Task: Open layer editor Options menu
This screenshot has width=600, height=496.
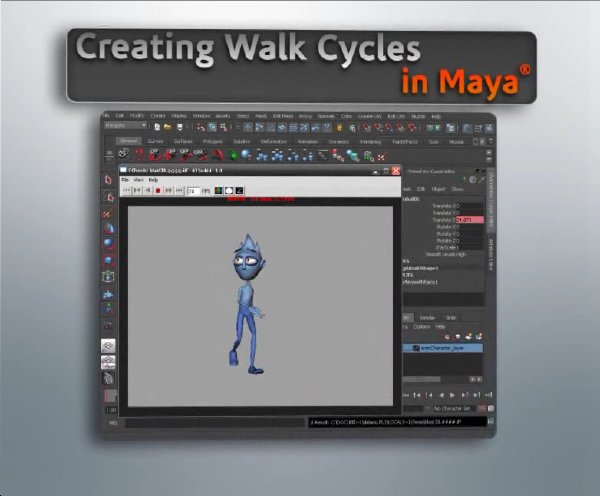Action: pyautogui.click(x=421, y=327)
